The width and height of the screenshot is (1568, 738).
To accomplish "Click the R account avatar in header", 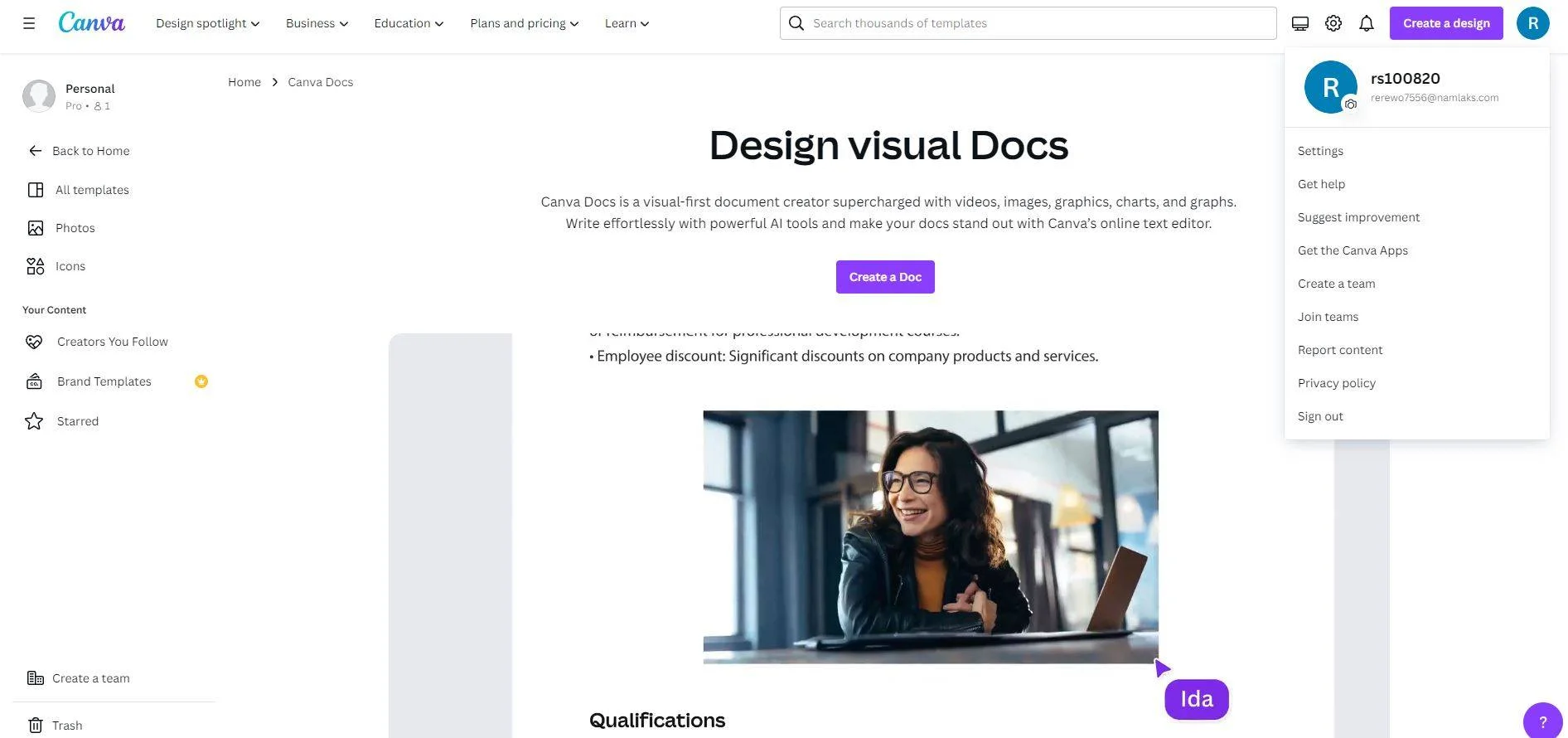I will pyautogui.click(x=1533, y=23).
